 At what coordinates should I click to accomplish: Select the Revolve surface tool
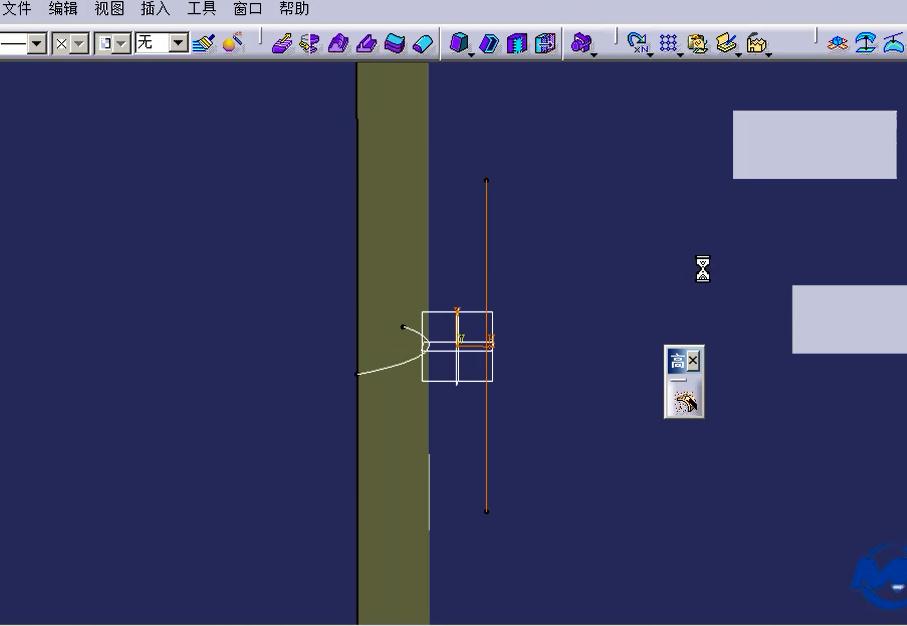coord(309,43)
